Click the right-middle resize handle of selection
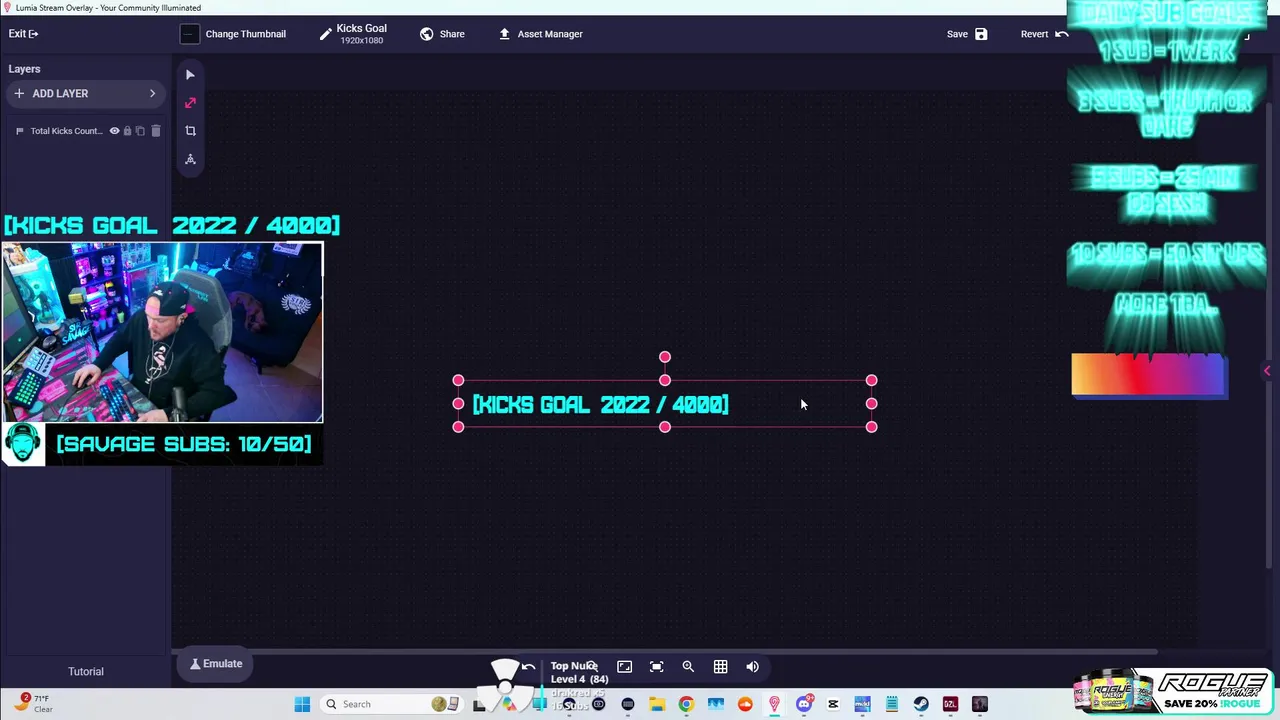1280x720 pixels. coord(871,404)
